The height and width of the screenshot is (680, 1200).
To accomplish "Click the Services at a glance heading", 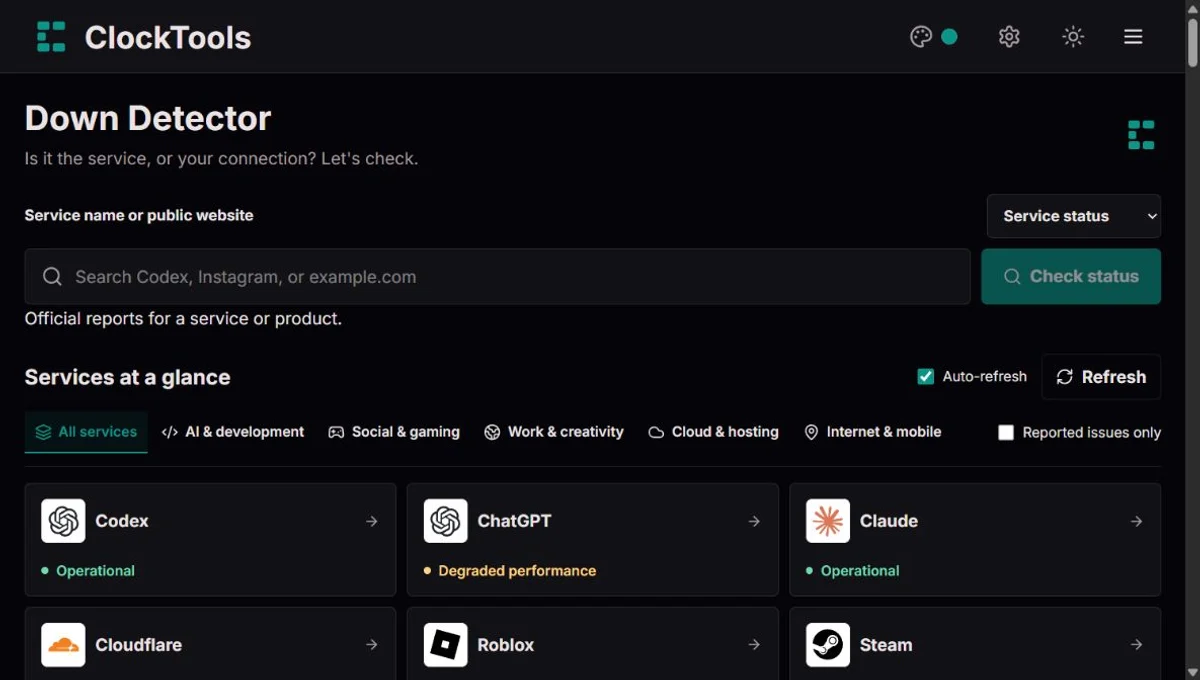I will tap(127, 377).
